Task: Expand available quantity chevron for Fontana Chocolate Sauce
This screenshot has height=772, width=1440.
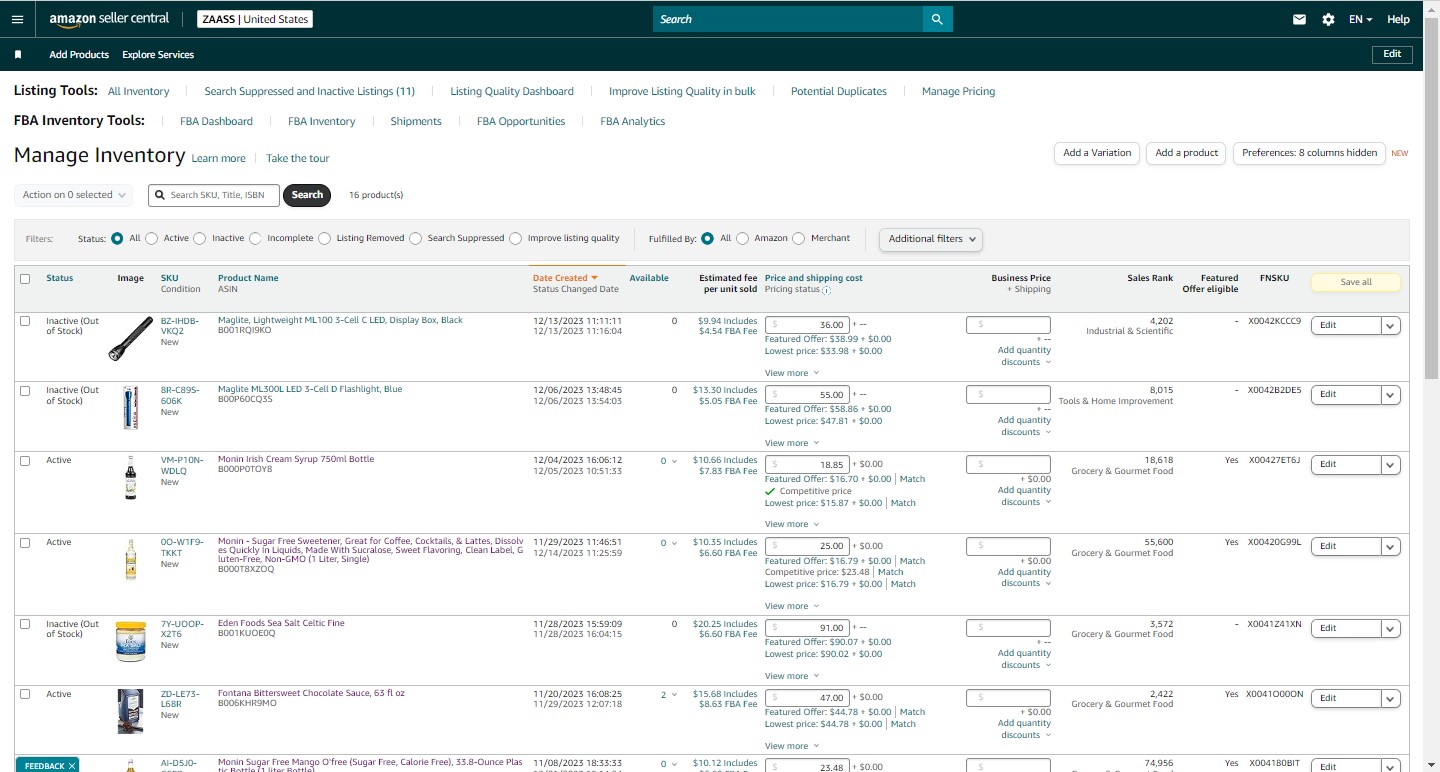Action: point(675,695)
